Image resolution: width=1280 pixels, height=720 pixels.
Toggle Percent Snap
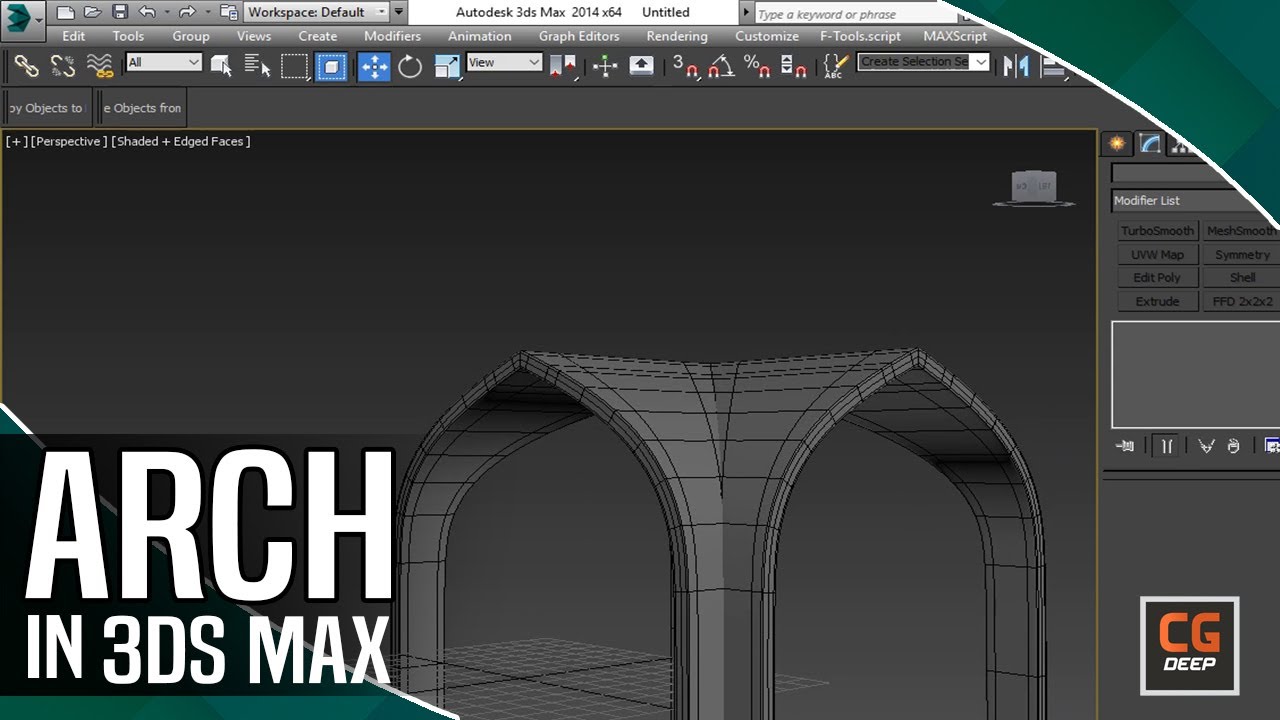757,66
